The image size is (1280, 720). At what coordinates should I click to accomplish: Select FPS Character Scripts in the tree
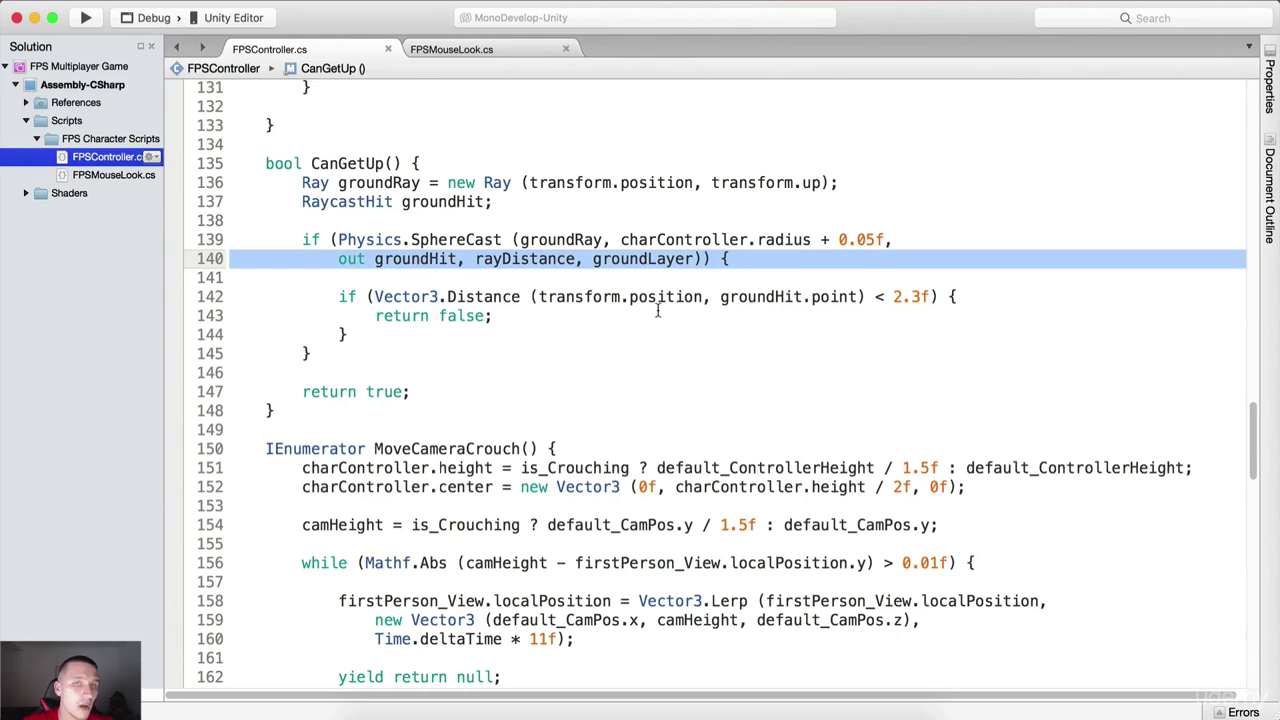pos(110,139)
